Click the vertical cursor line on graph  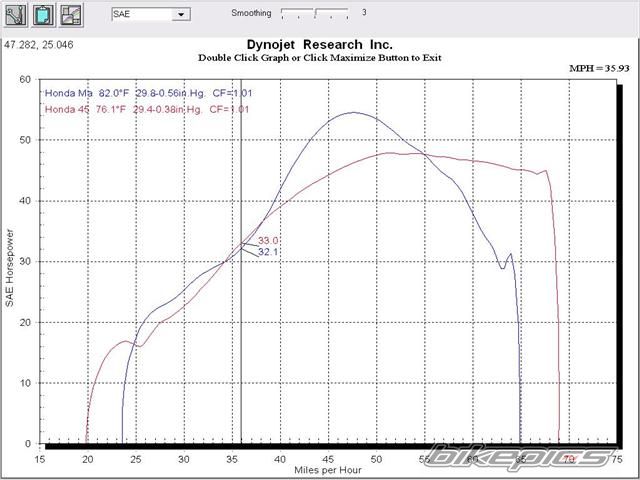tap(241, 261)
